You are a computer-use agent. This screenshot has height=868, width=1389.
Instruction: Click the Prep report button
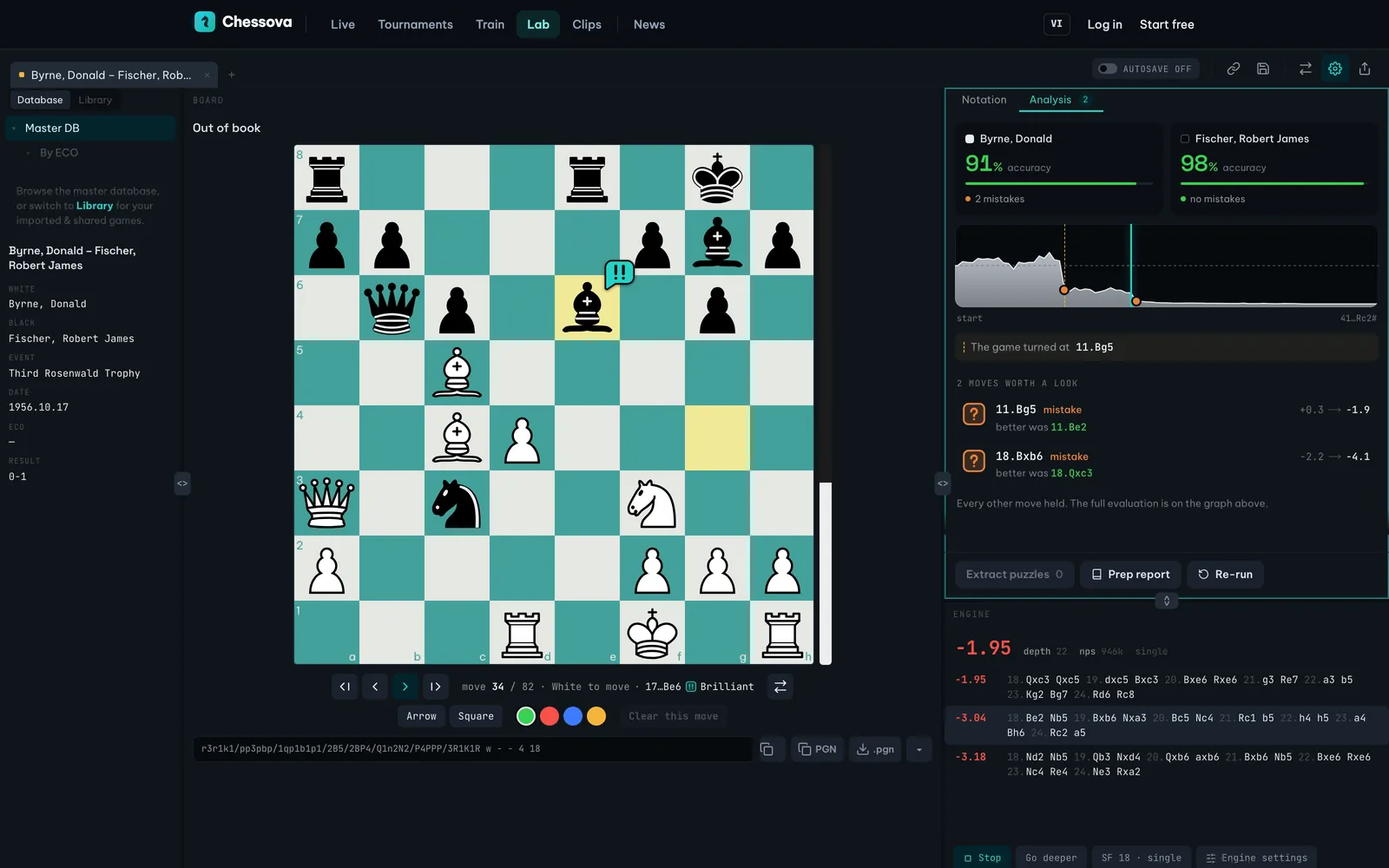click(x=1130, y=575)
